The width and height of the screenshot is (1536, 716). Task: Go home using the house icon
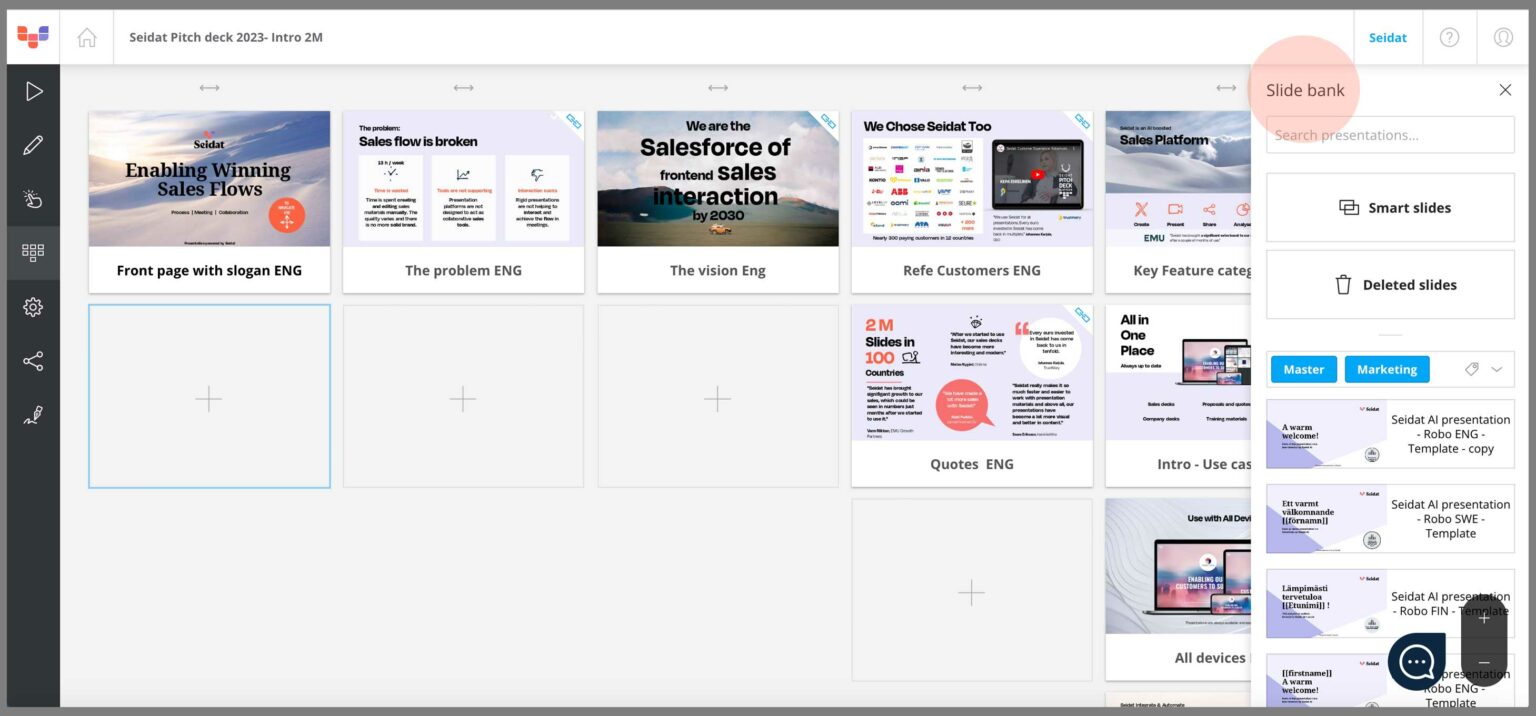(87, 37)
